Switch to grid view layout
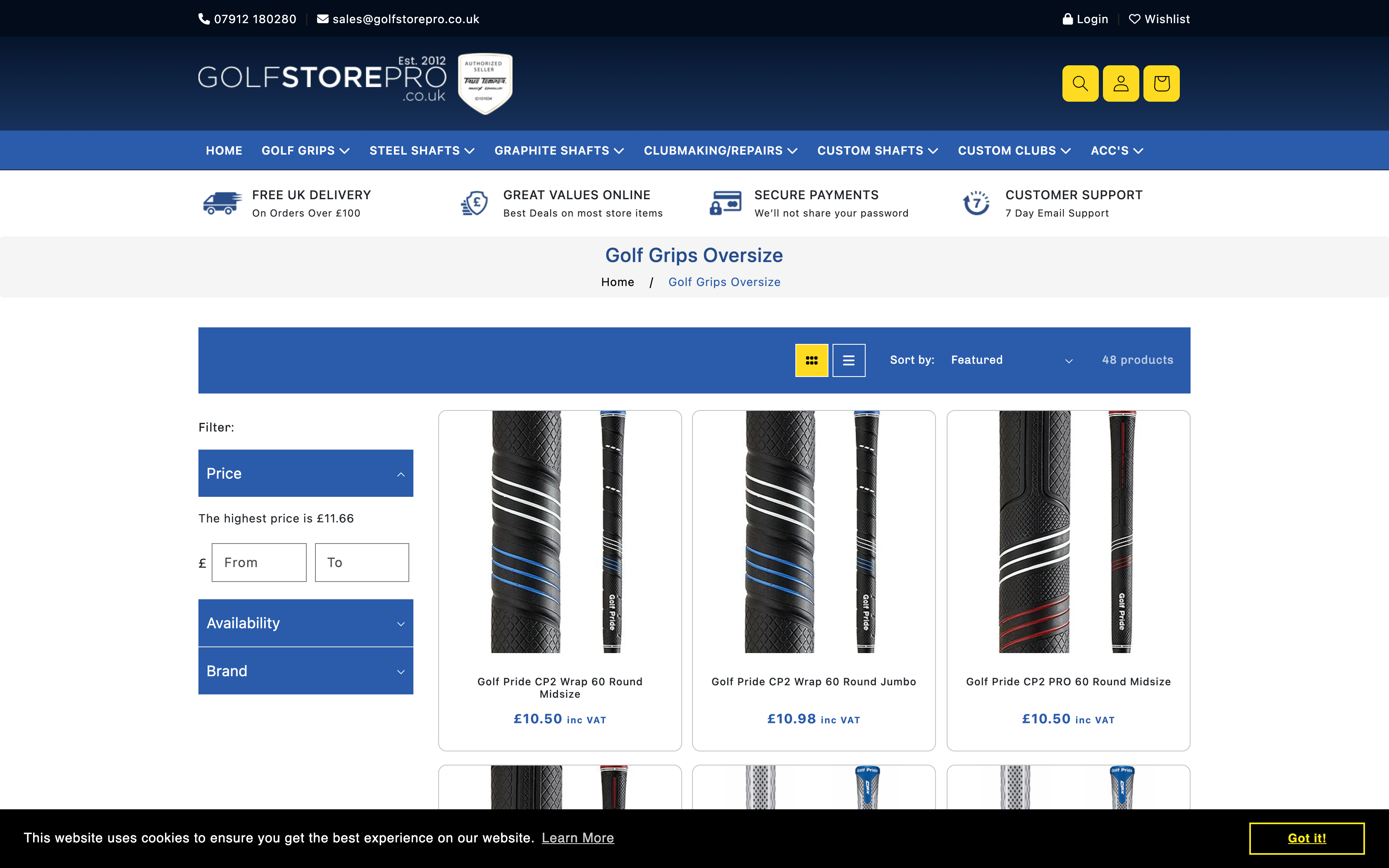The width and height of the screenshot is (1389, 868). pos(811,360)
